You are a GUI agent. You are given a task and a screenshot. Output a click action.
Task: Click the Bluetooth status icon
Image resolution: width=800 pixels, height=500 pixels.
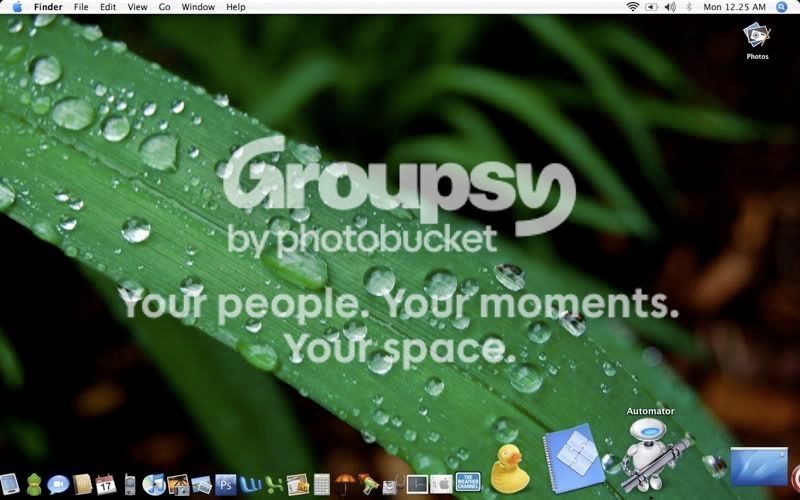click(x=688, y=7)
